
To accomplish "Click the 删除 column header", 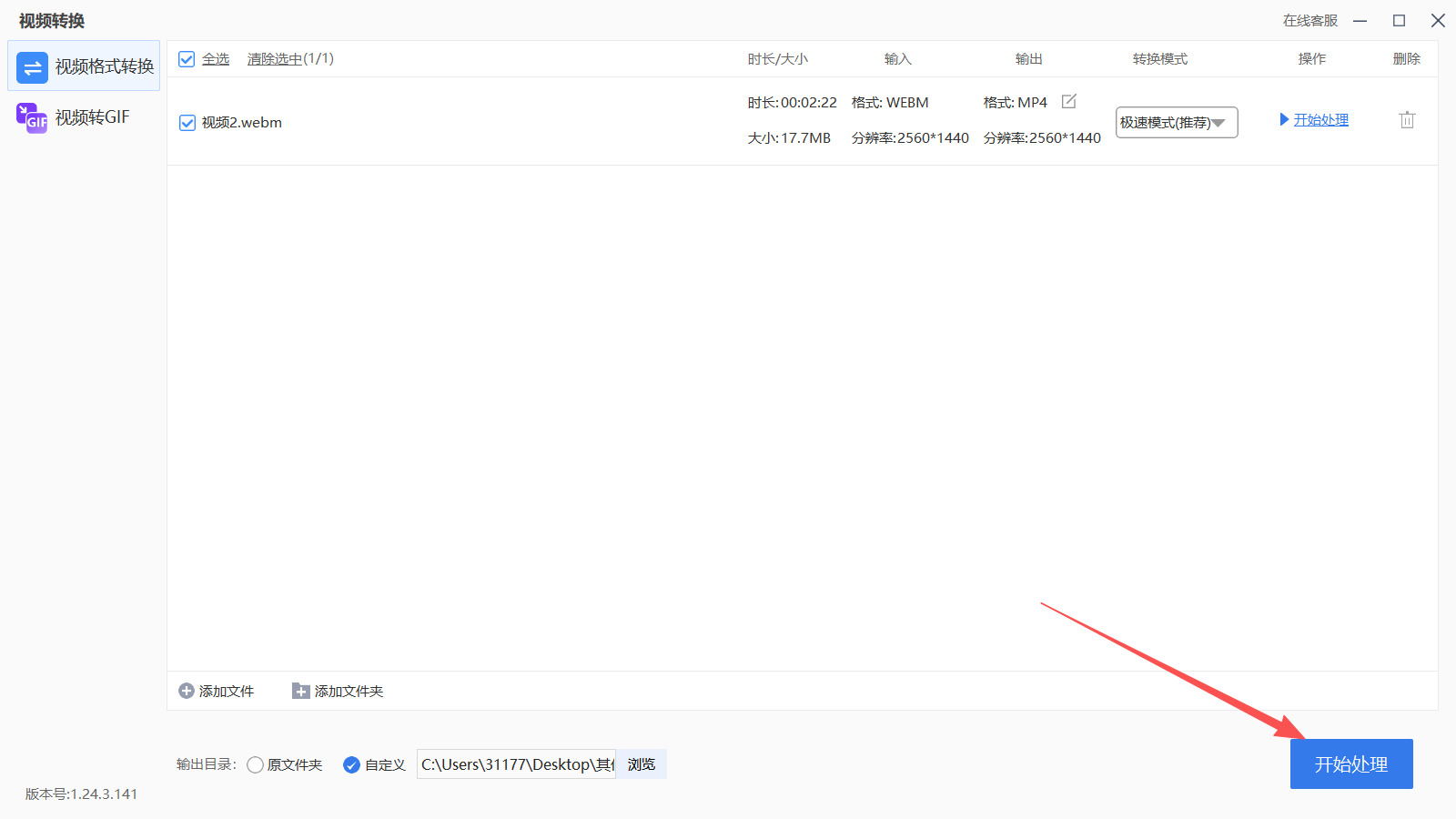I will [1407, 59].
